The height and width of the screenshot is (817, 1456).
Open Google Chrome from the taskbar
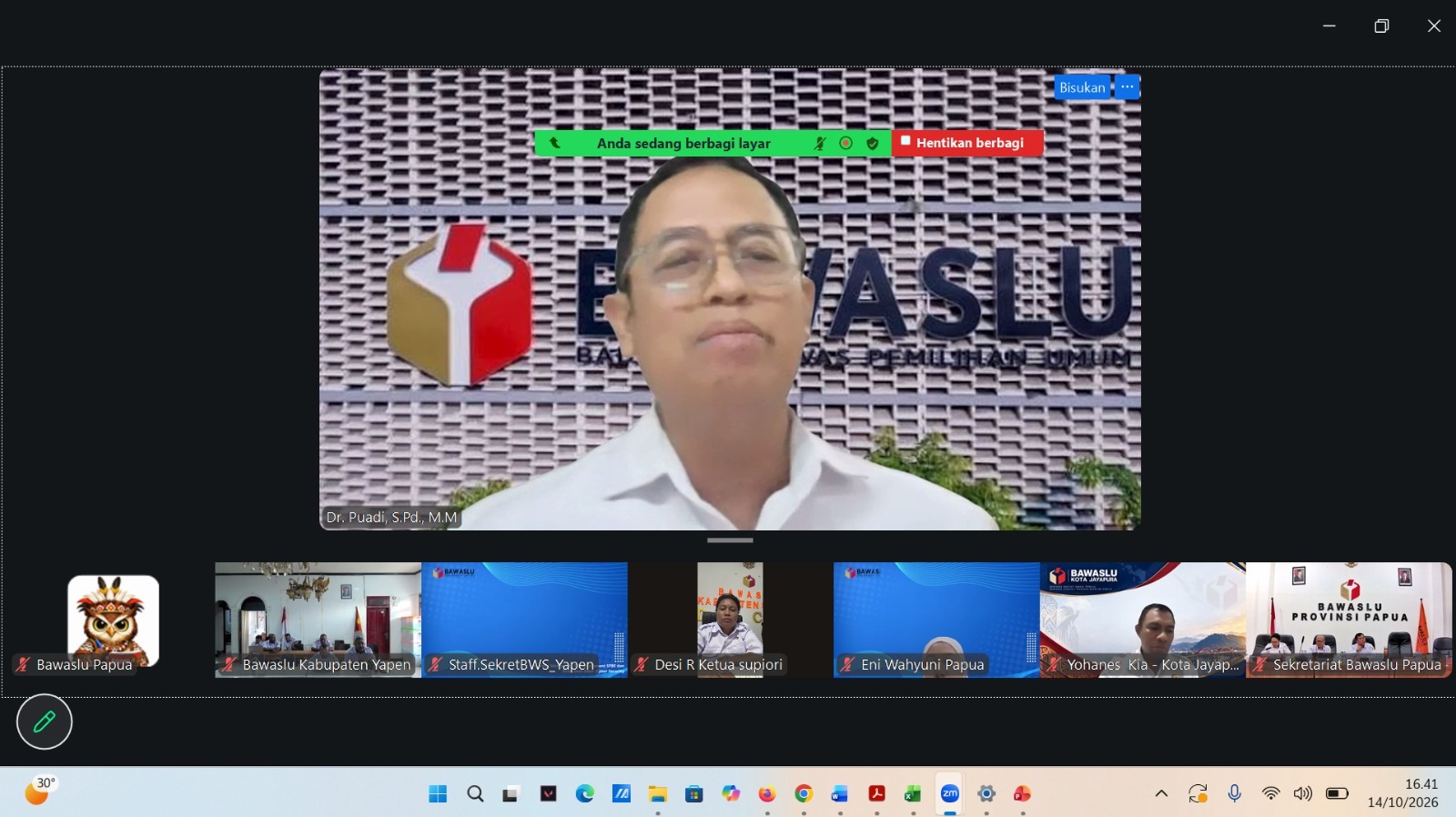pos(804,793)
